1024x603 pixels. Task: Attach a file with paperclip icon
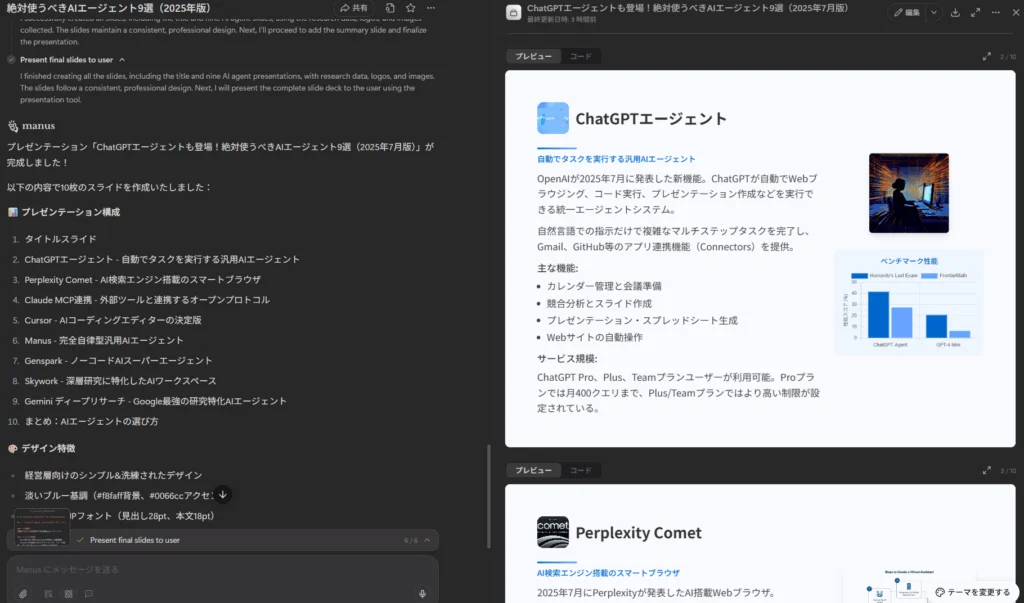[23, 594]
